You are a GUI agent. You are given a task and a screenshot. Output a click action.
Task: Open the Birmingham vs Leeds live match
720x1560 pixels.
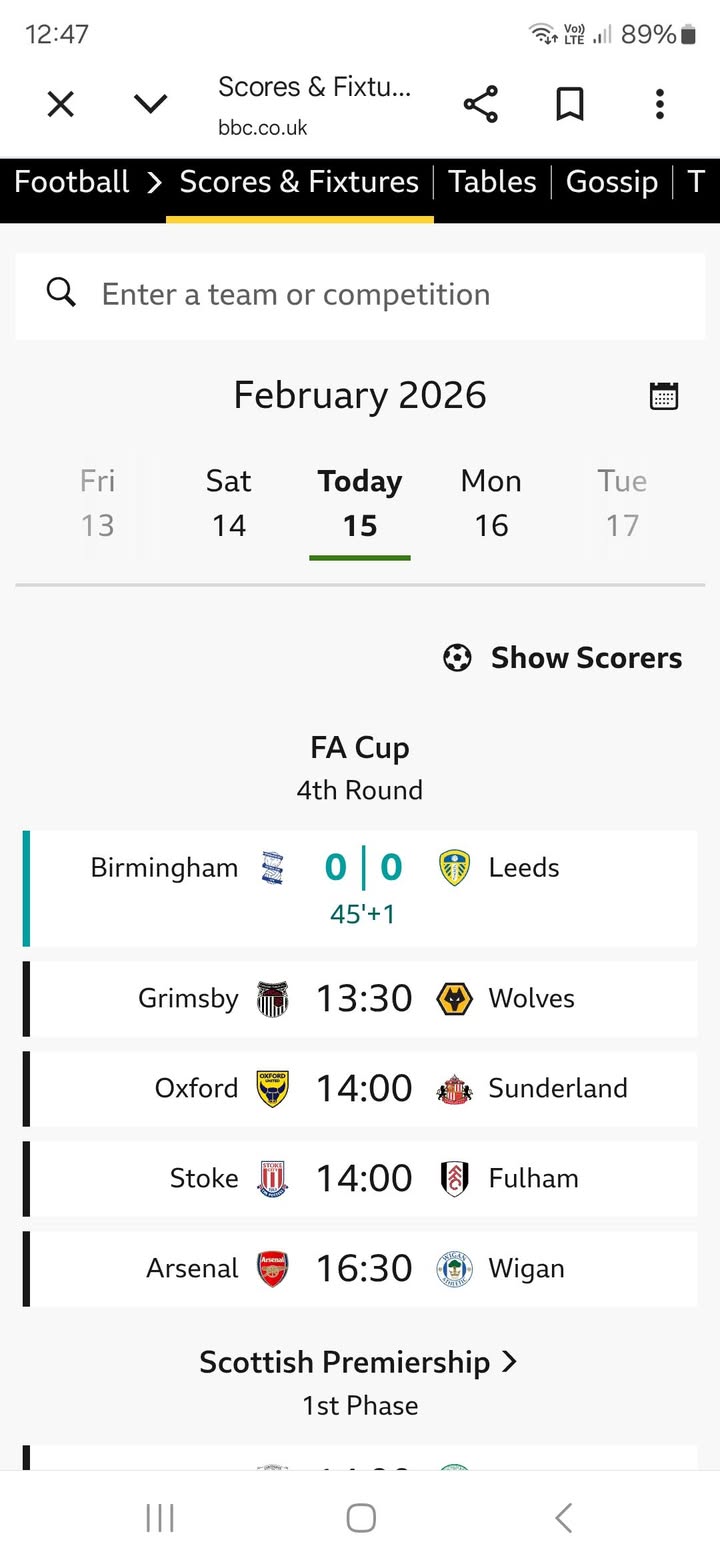coord(362,887)
